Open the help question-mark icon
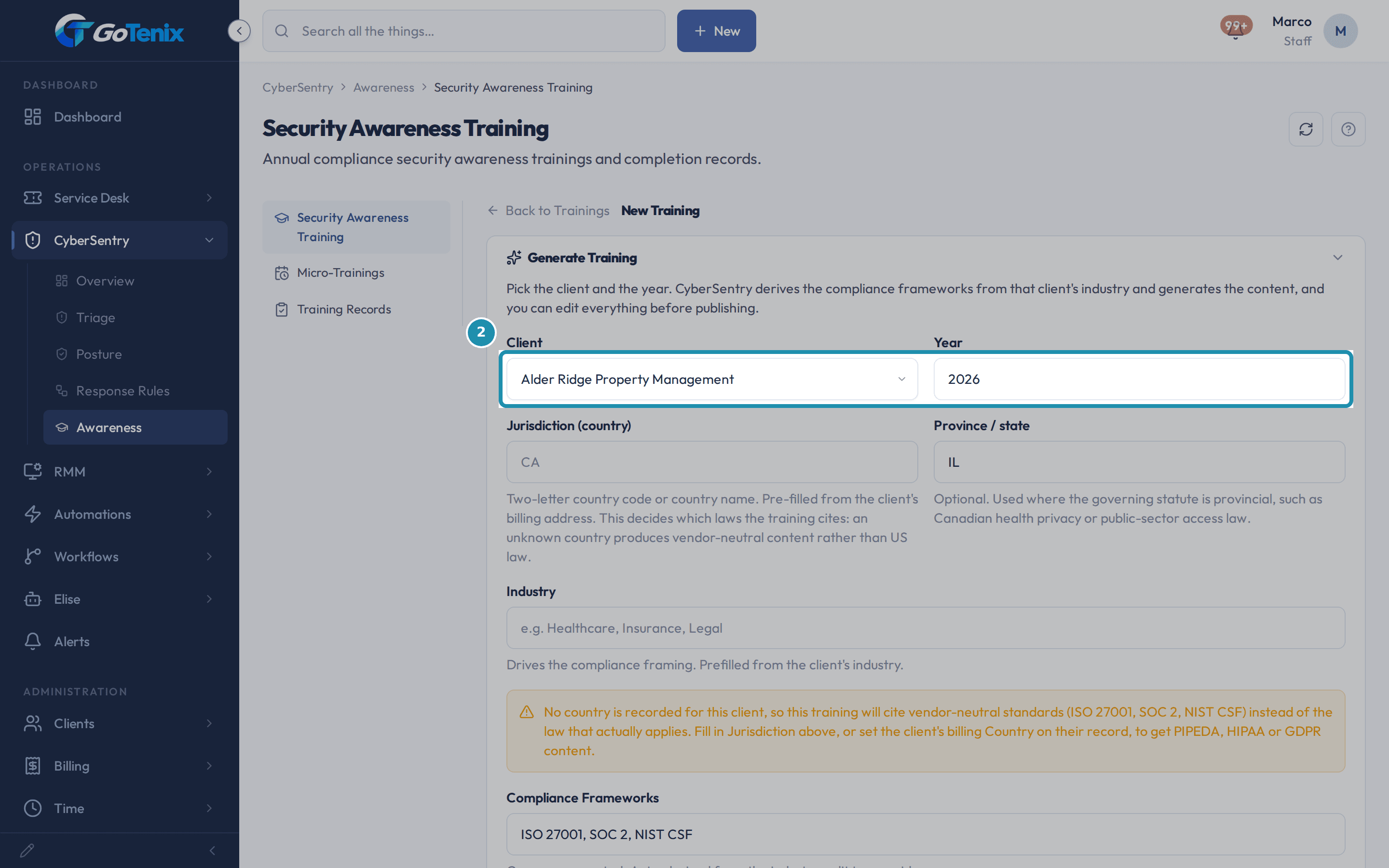Image resolution: width=1389 pixels, height=868 pixels. tap(1348, 129)
